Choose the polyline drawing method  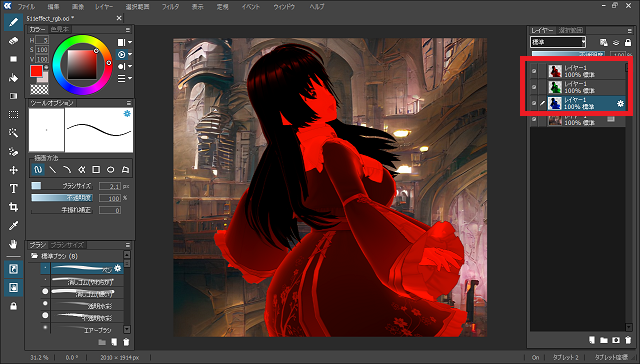click(82, 170)
